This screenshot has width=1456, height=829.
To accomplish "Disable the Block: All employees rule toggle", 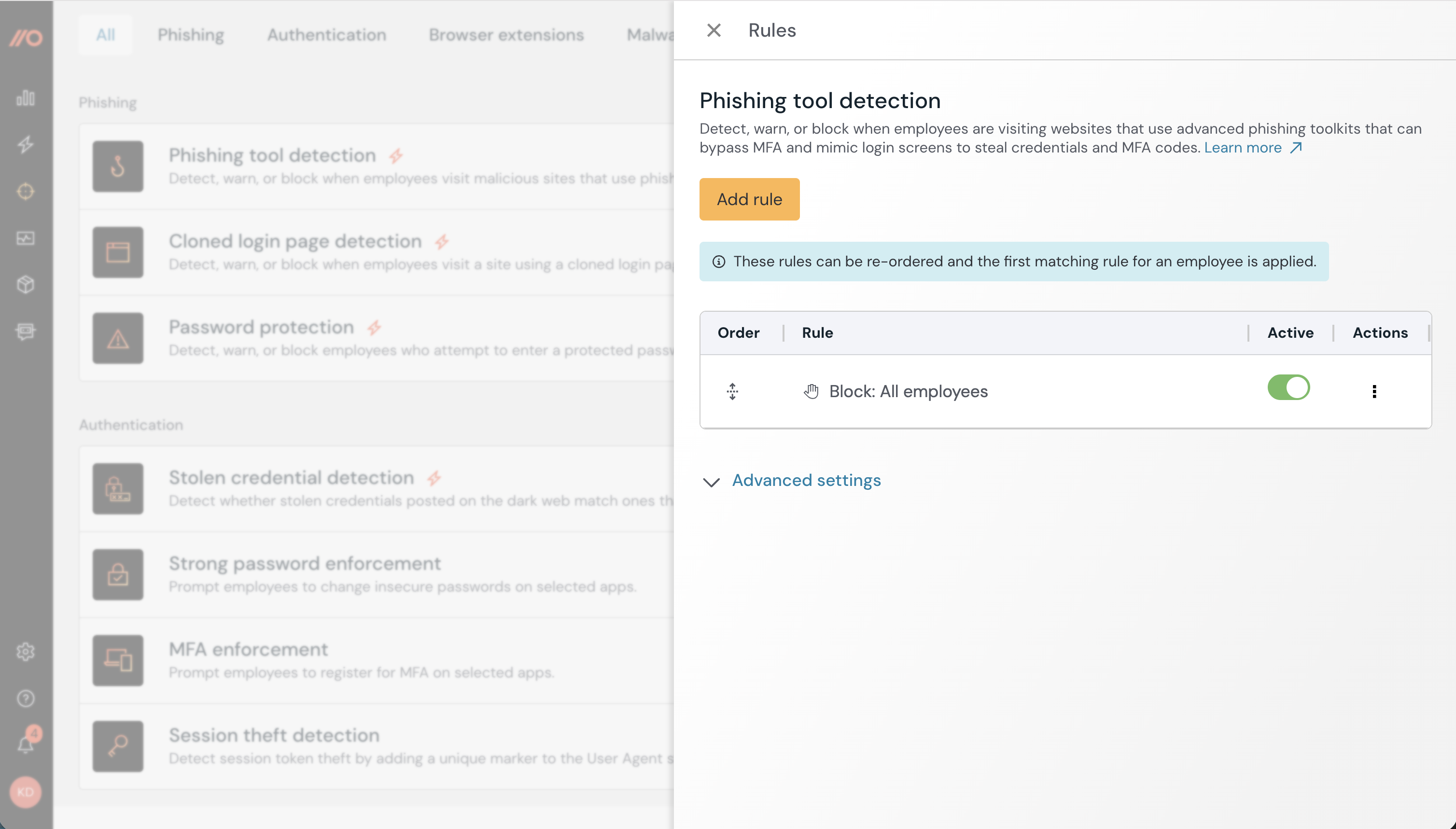I will click(x=1288, y=388).
